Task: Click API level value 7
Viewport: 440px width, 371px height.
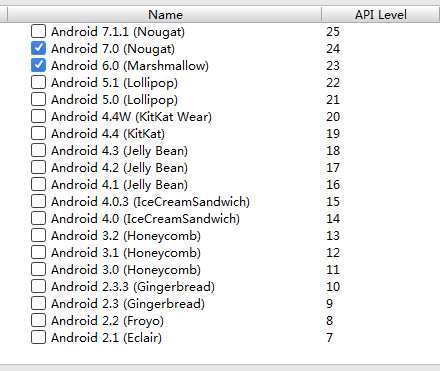Action: [329, 338]
